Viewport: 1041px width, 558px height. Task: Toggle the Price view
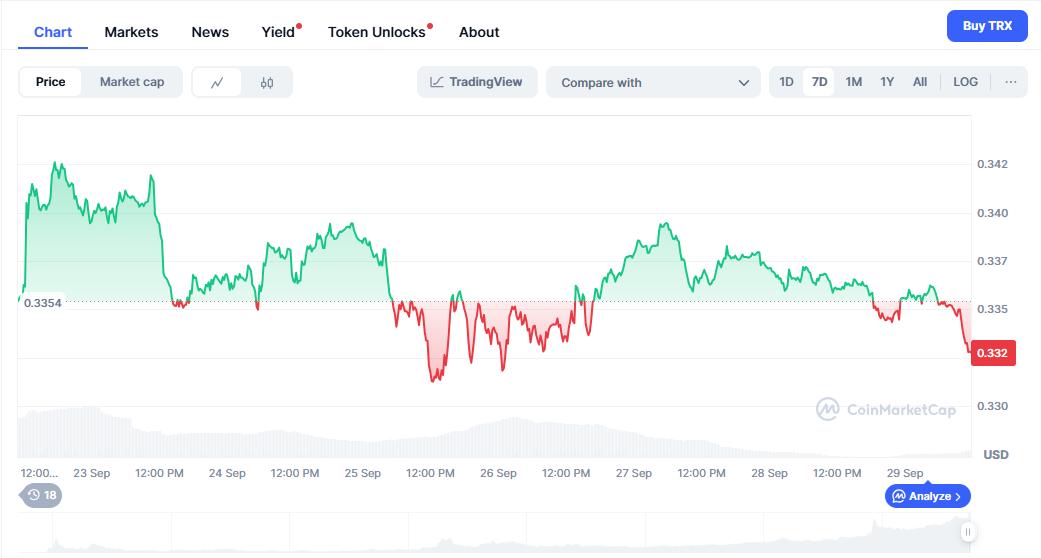click(x=51, y=82)
